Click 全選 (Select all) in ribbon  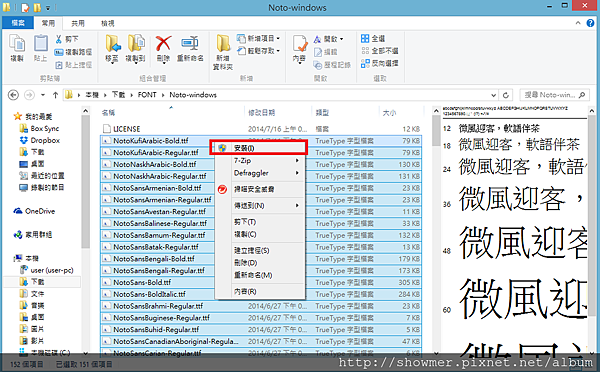click(373, 38)
